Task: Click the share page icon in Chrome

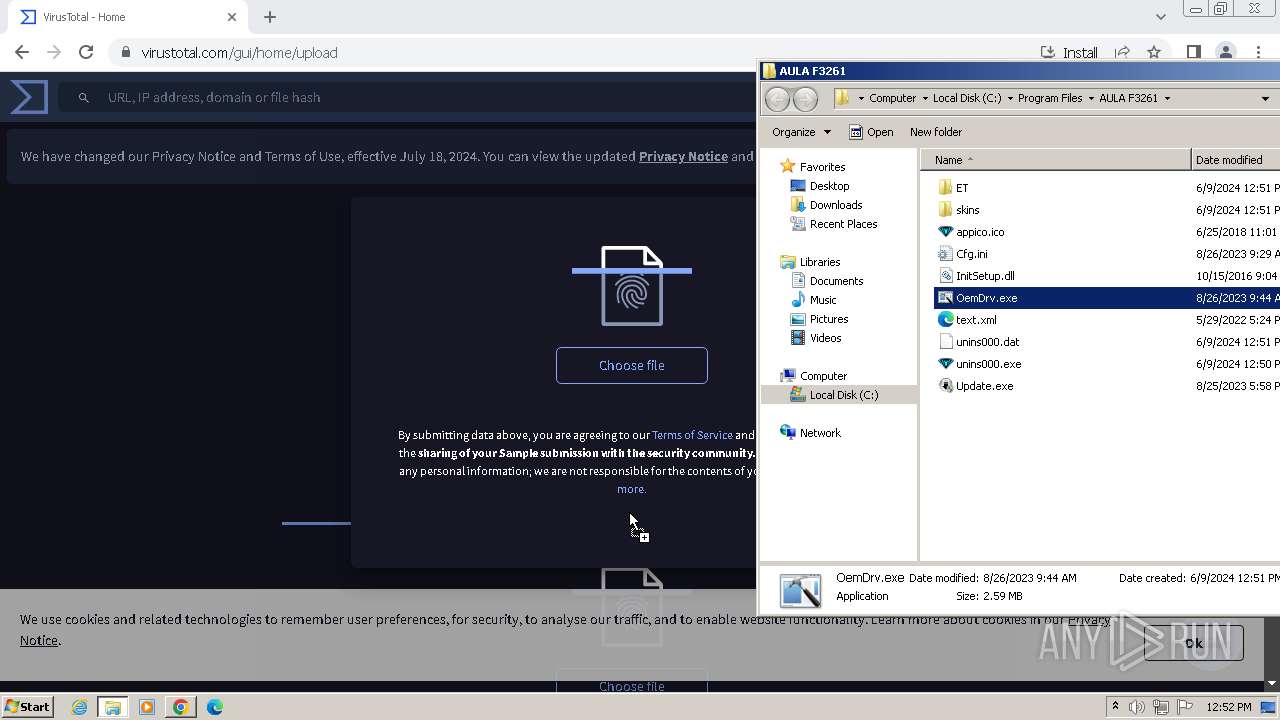Action: point(1122,52)
